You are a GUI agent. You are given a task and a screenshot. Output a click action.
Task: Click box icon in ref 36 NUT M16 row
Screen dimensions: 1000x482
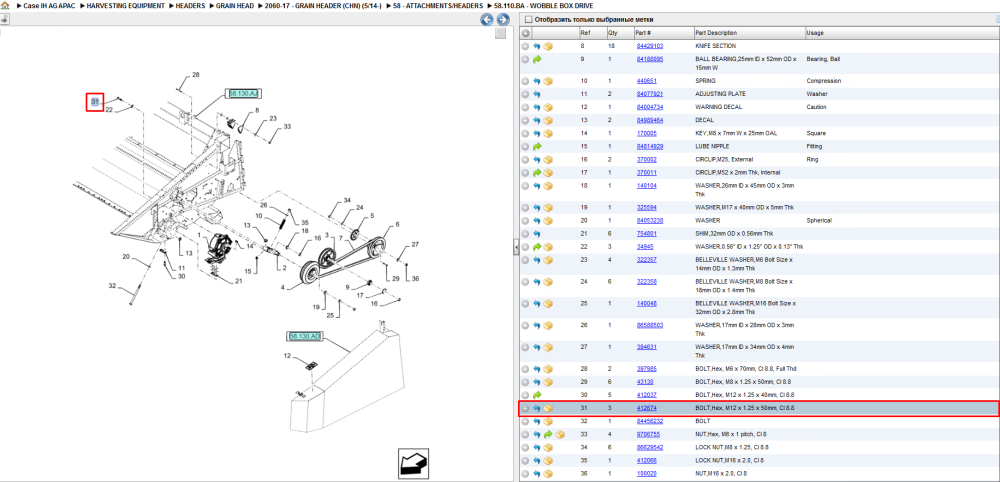548,474
